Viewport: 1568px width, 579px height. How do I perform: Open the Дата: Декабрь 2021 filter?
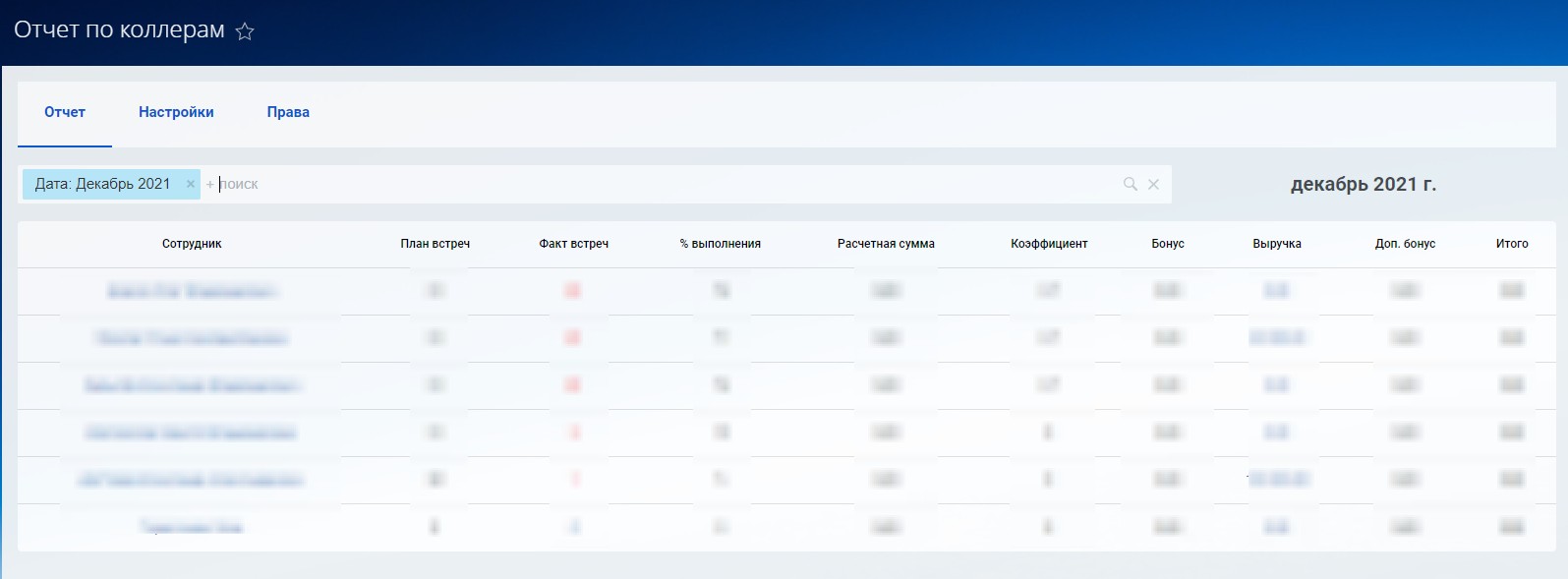coord(102,184)
